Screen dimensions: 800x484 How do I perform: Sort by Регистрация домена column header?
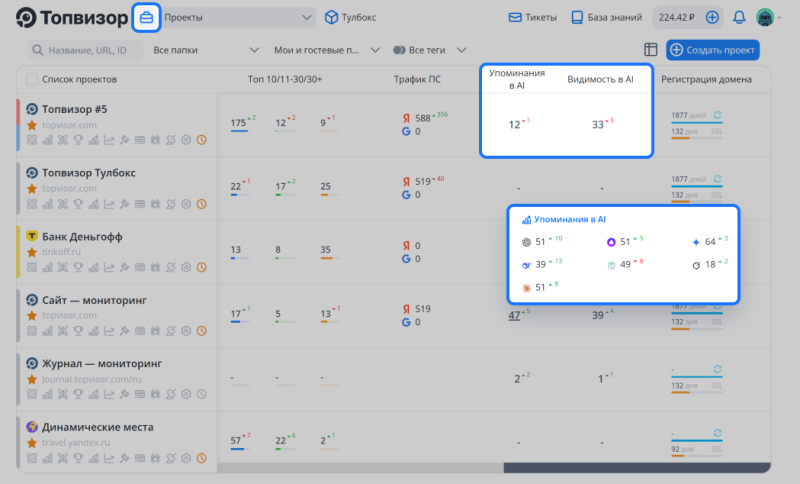(706, 79)
